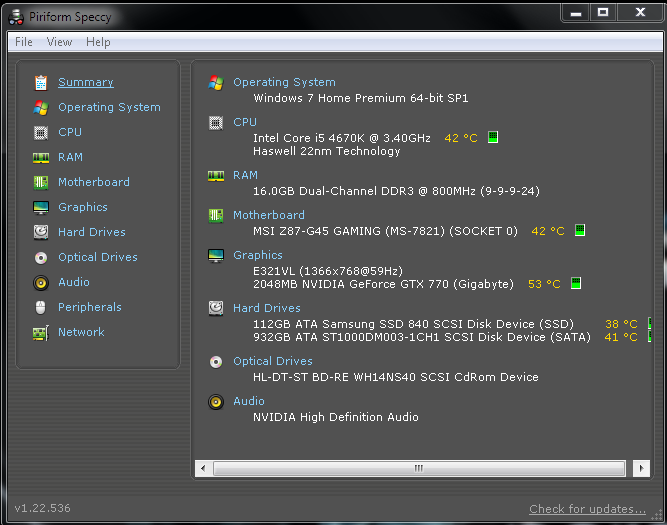Open the Peripherals section from sidebar
This screenshot has height=525, width=667.
[90, 307]
